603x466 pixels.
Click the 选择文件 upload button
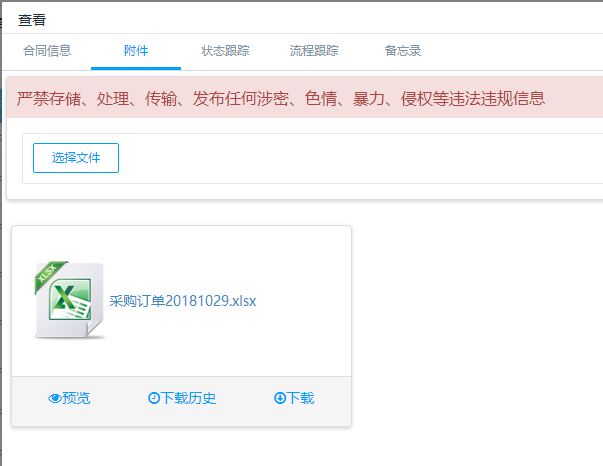click(x=76, y=158)
